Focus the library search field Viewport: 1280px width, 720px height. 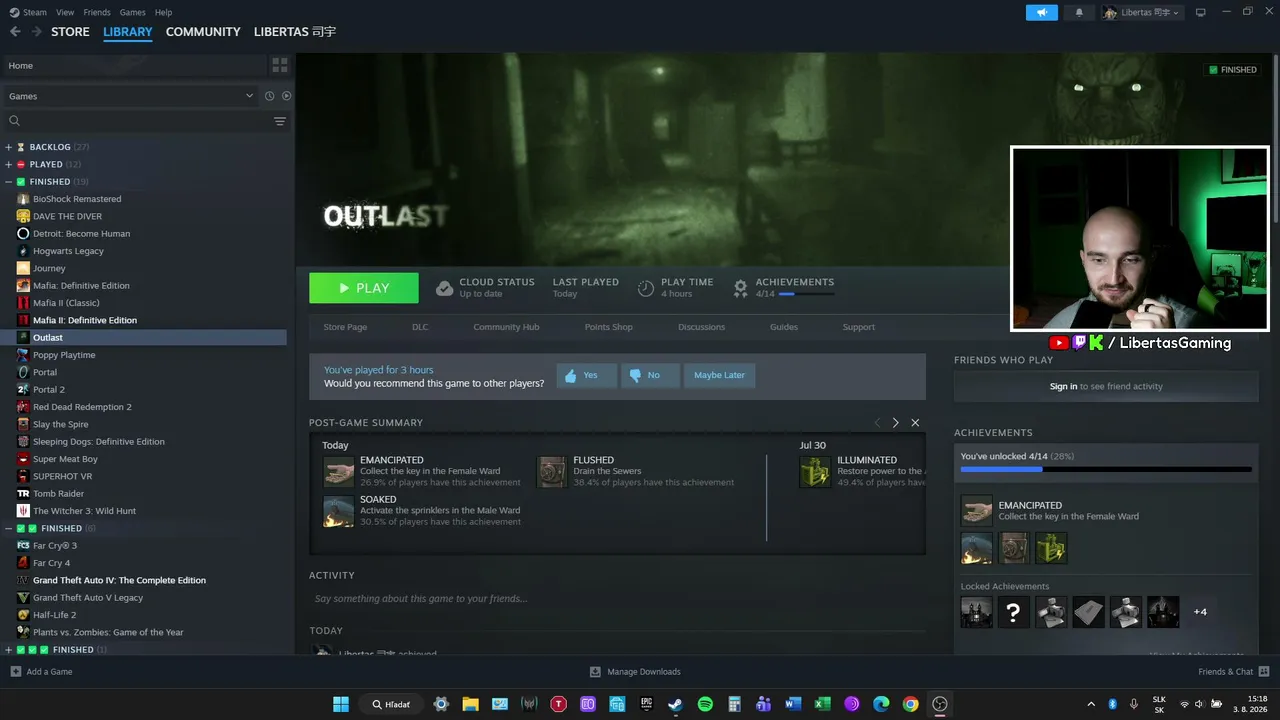point(140,121)
